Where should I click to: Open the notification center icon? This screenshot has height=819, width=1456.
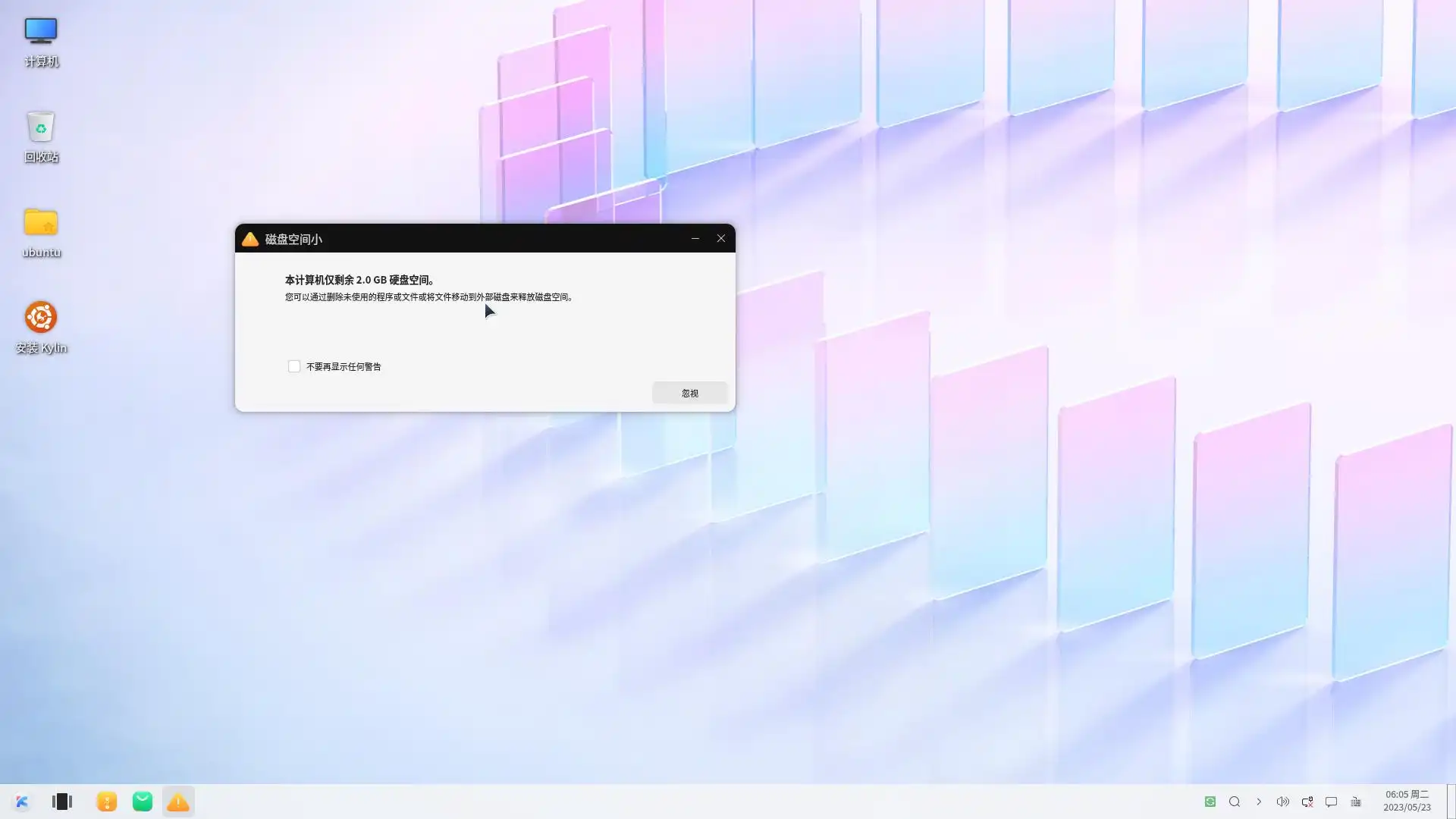pos(1331,802)
